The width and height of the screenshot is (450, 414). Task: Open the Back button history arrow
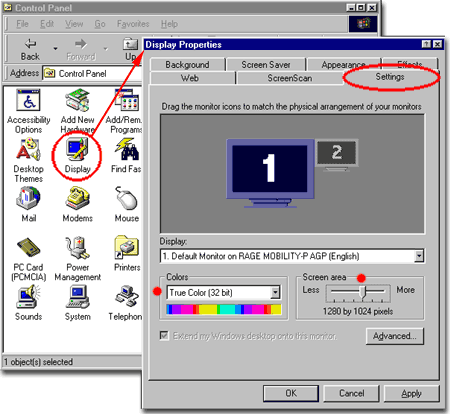[x=55, y=49]
